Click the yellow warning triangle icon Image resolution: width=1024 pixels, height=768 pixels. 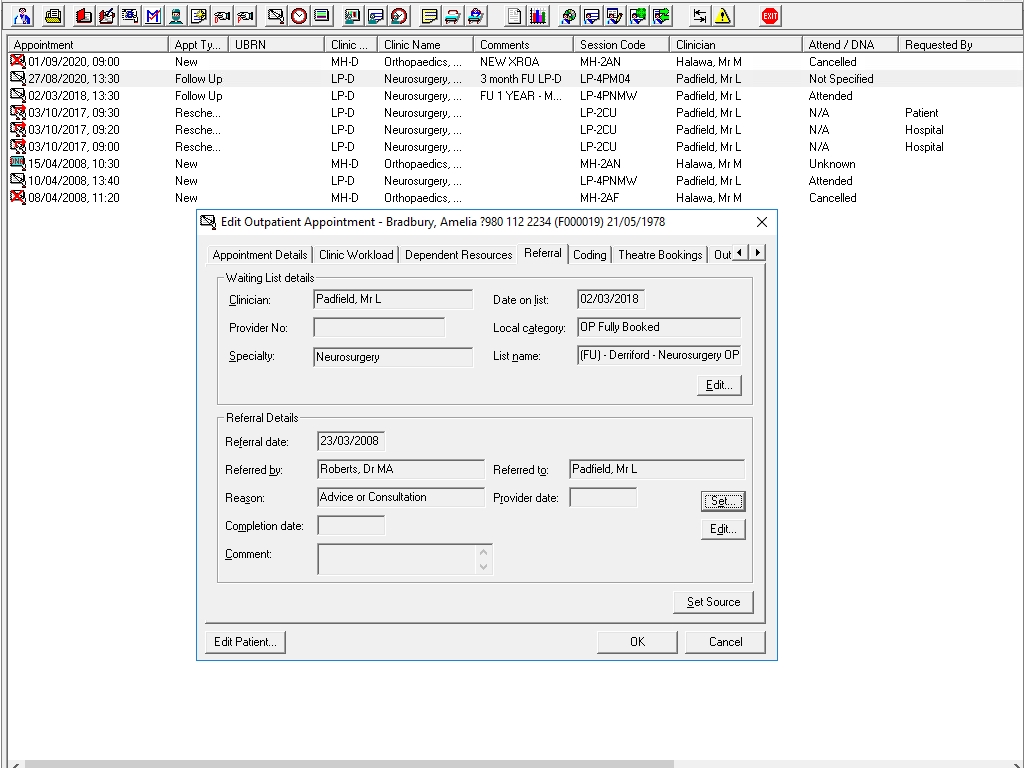[x=723, y=16]
